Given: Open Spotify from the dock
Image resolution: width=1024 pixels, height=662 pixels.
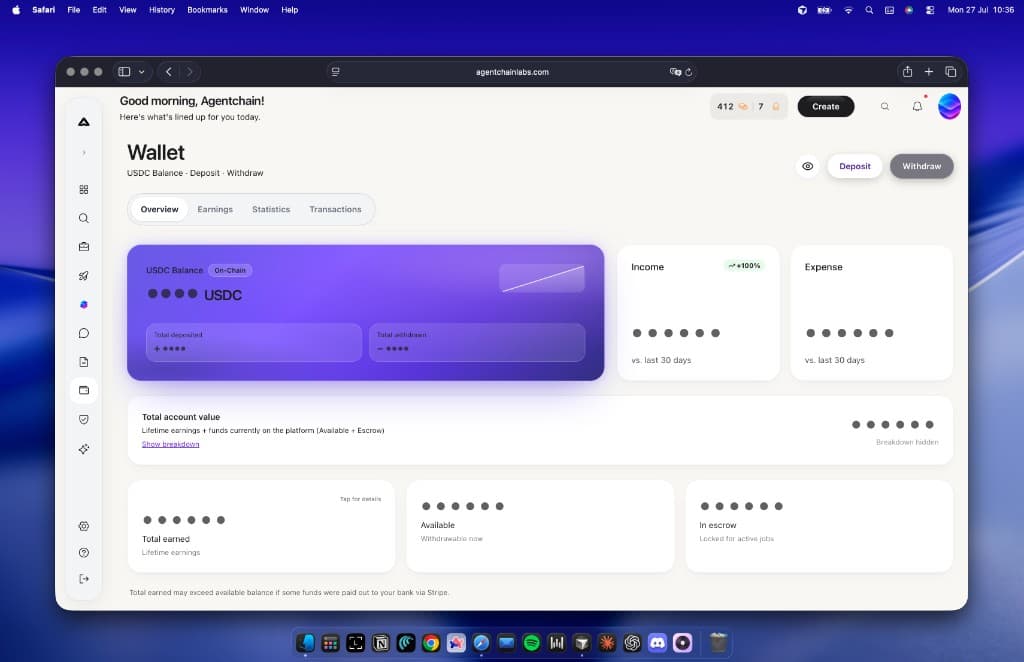Looking at the screenshot, I should (532, 643).
